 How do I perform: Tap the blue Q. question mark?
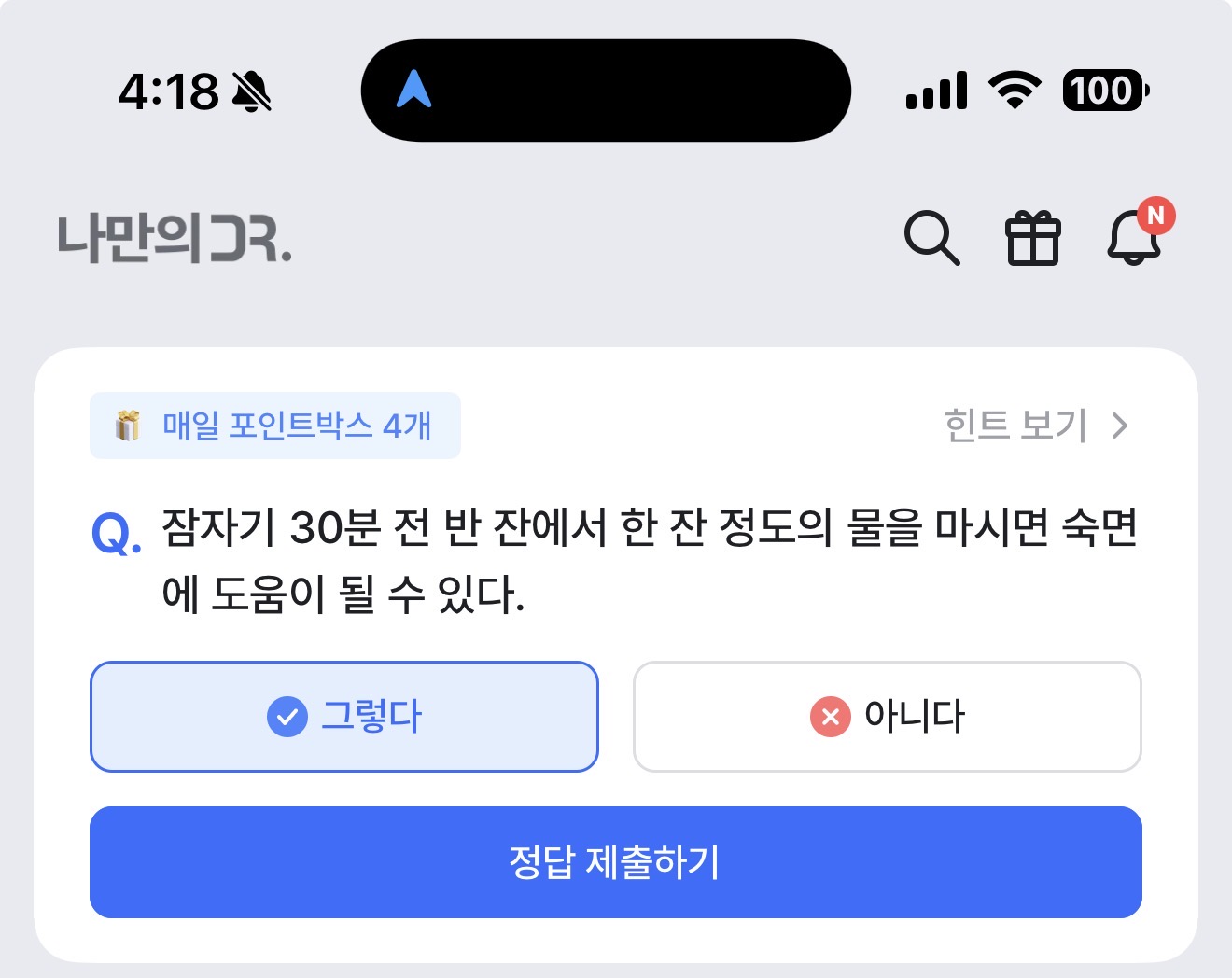pyautogui.click(x=117, y=533)
